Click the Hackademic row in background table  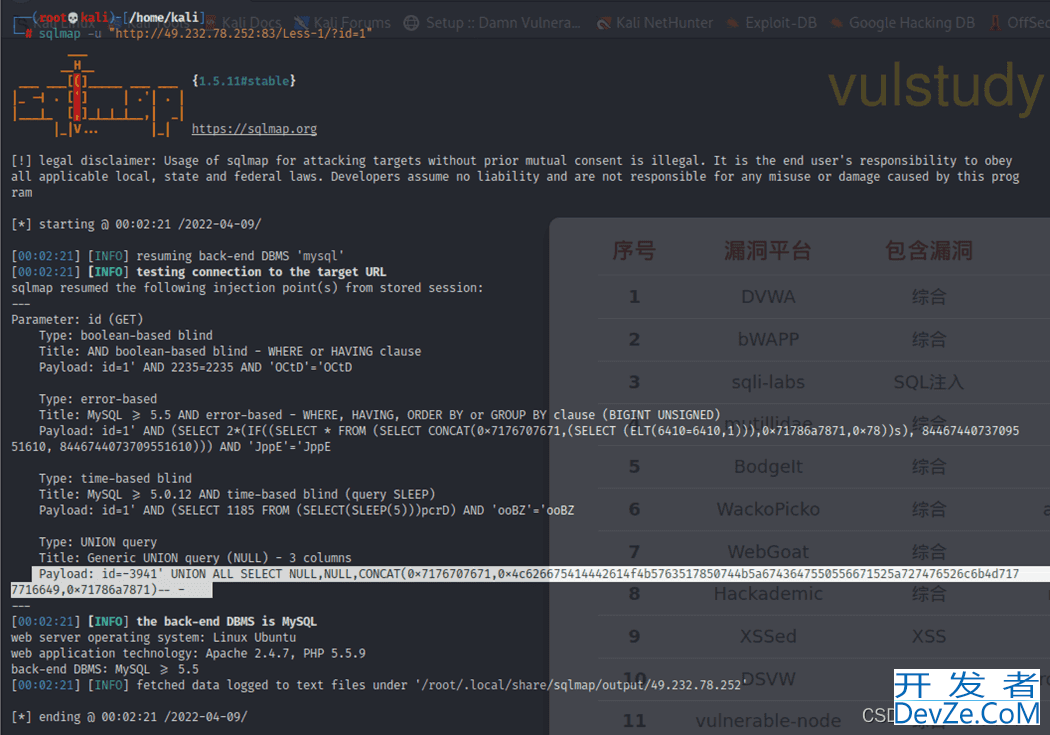point(824,594)
